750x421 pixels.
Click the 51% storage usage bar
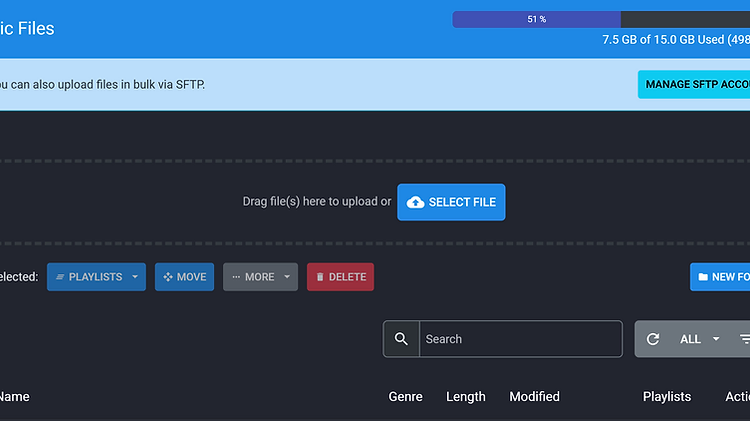(x=601, y=19)
